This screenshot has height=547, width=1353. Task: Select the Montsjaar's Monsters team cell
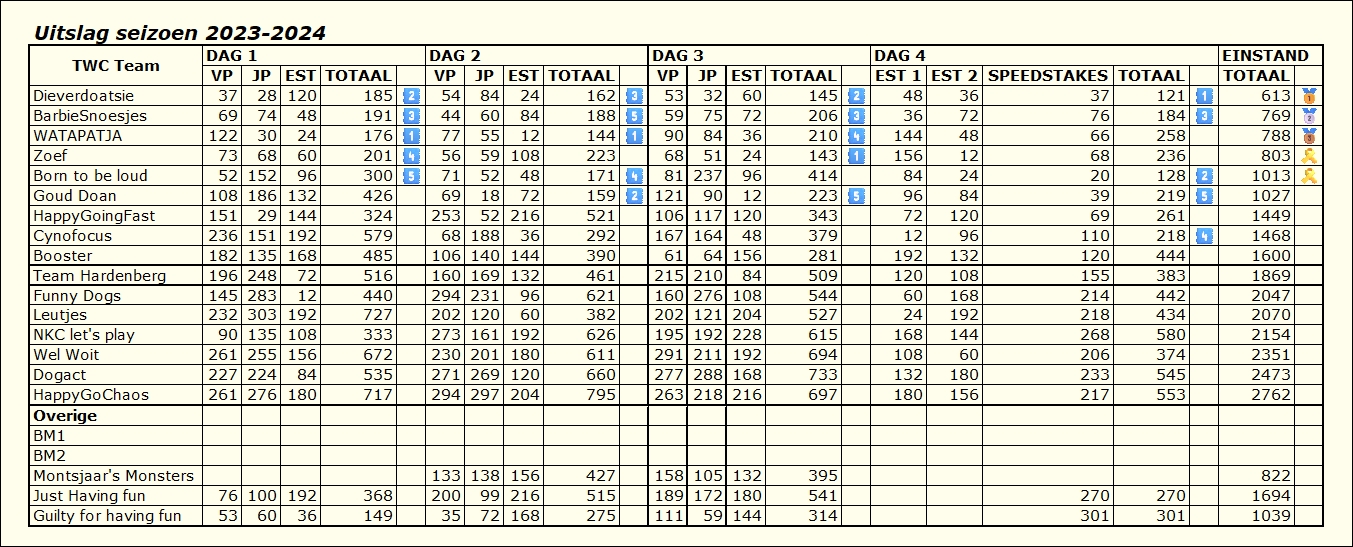(x=115, y=476)
